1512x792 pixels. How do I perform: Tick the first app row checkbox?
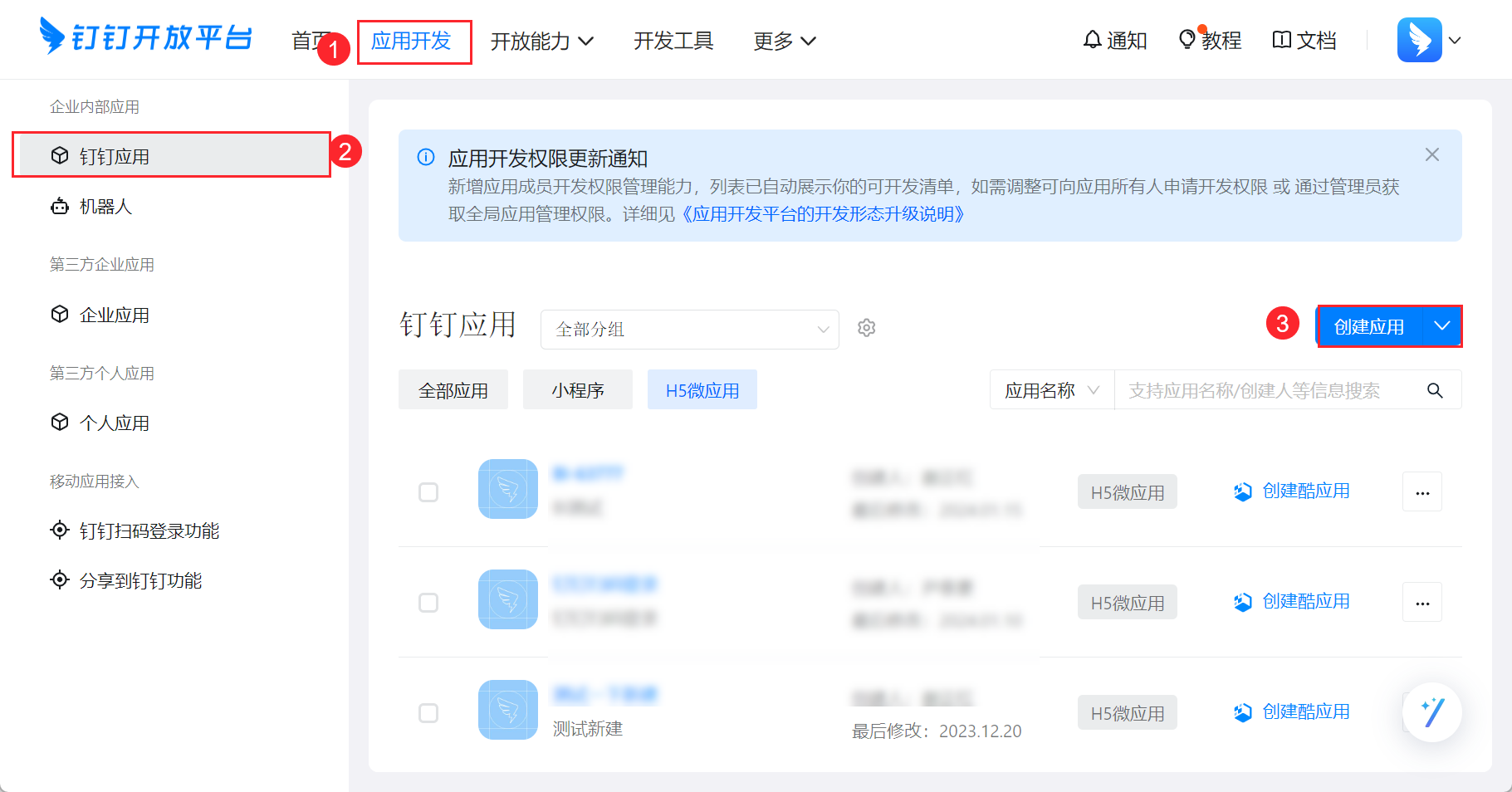[x=428, y=492]
